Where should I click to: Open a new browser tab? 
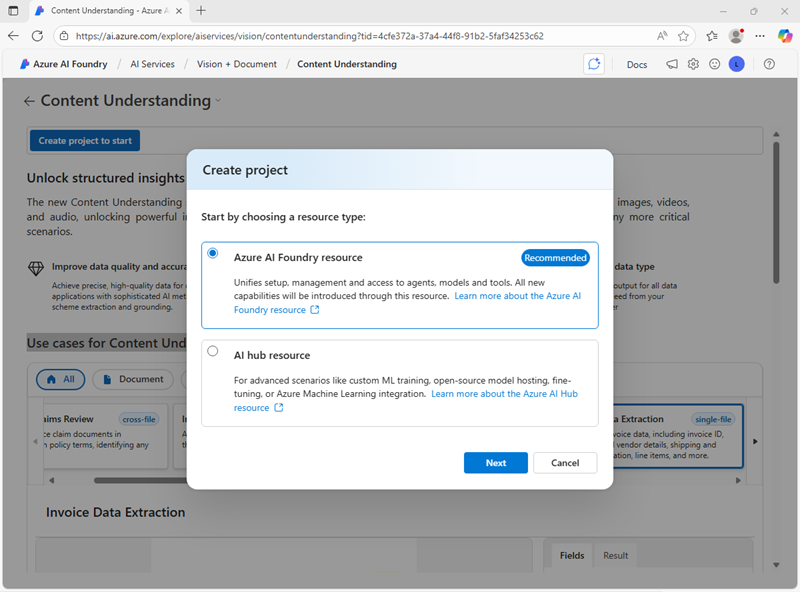[x=201, y=10]
